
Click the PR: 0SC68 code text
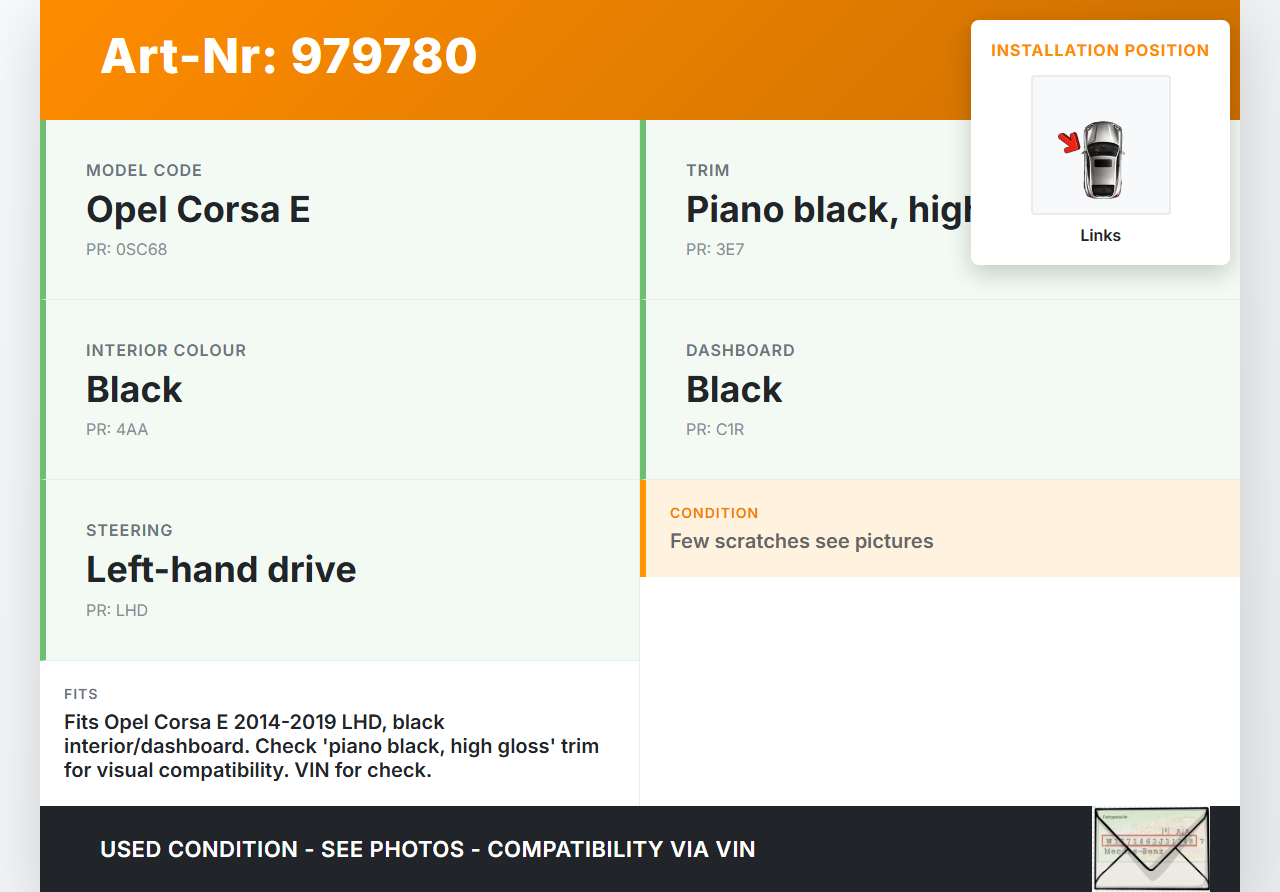[x=126, y=250]
